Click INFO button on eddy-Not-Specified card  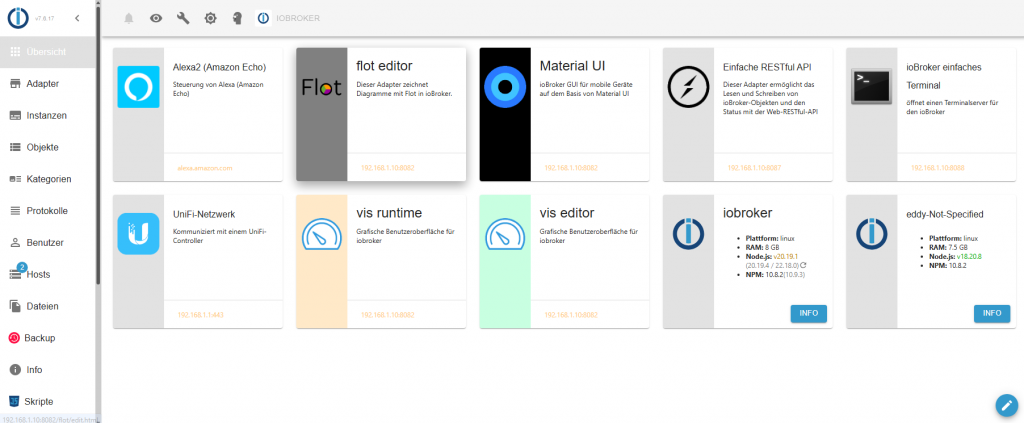(991, 313)
